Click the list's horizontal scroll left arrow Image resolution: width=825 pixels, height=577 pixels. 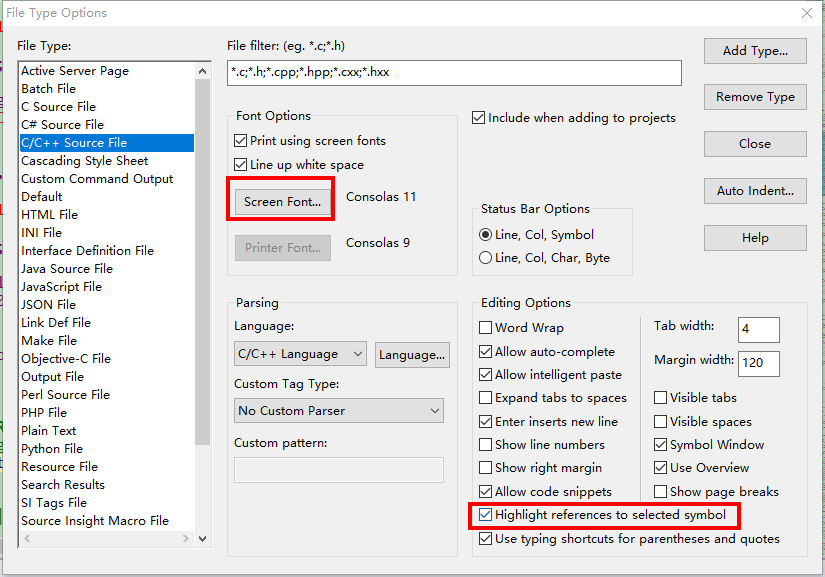point(27,539)
